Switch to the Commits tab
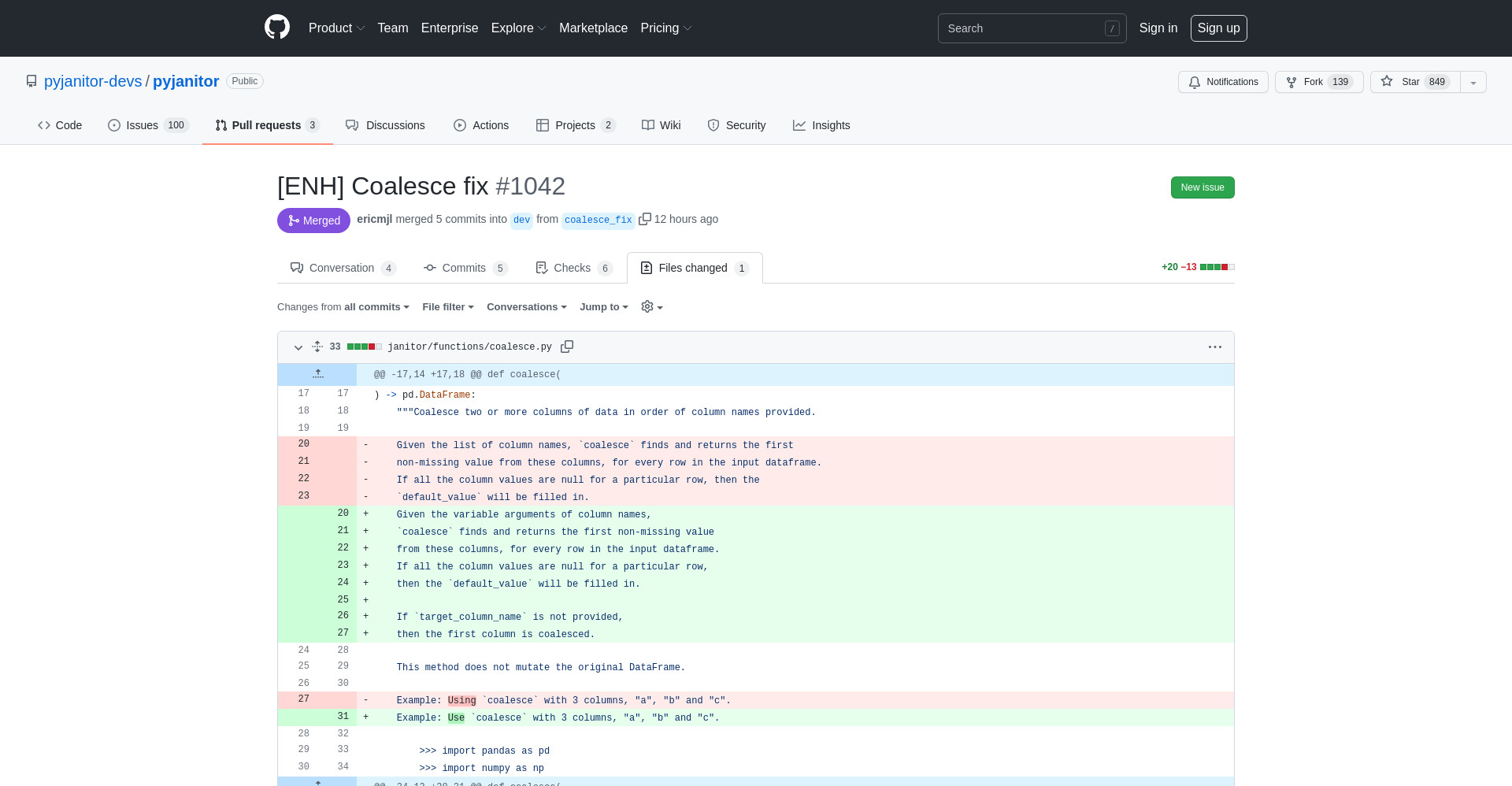Viewport: 1512px width, 786px height. click(x=465, y=268)
